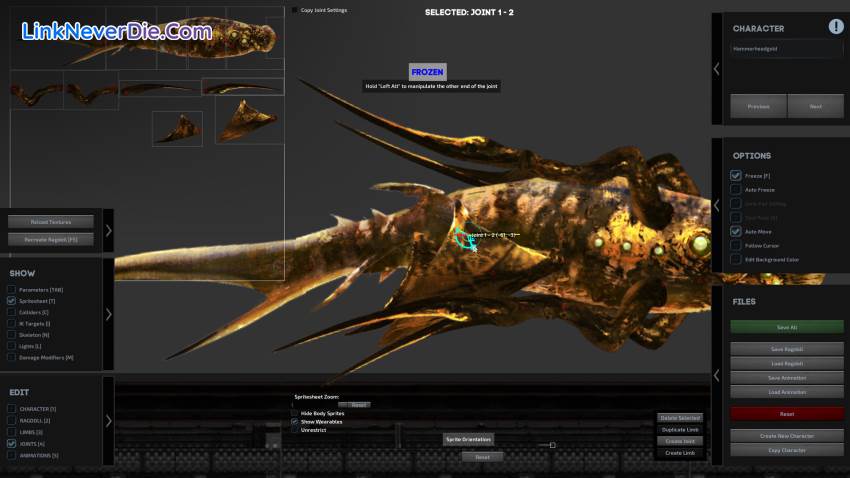This screenshot has width=850, height=478.
Task: Enable Edit Background Color checkbox
Action: [x=736, y=260]
